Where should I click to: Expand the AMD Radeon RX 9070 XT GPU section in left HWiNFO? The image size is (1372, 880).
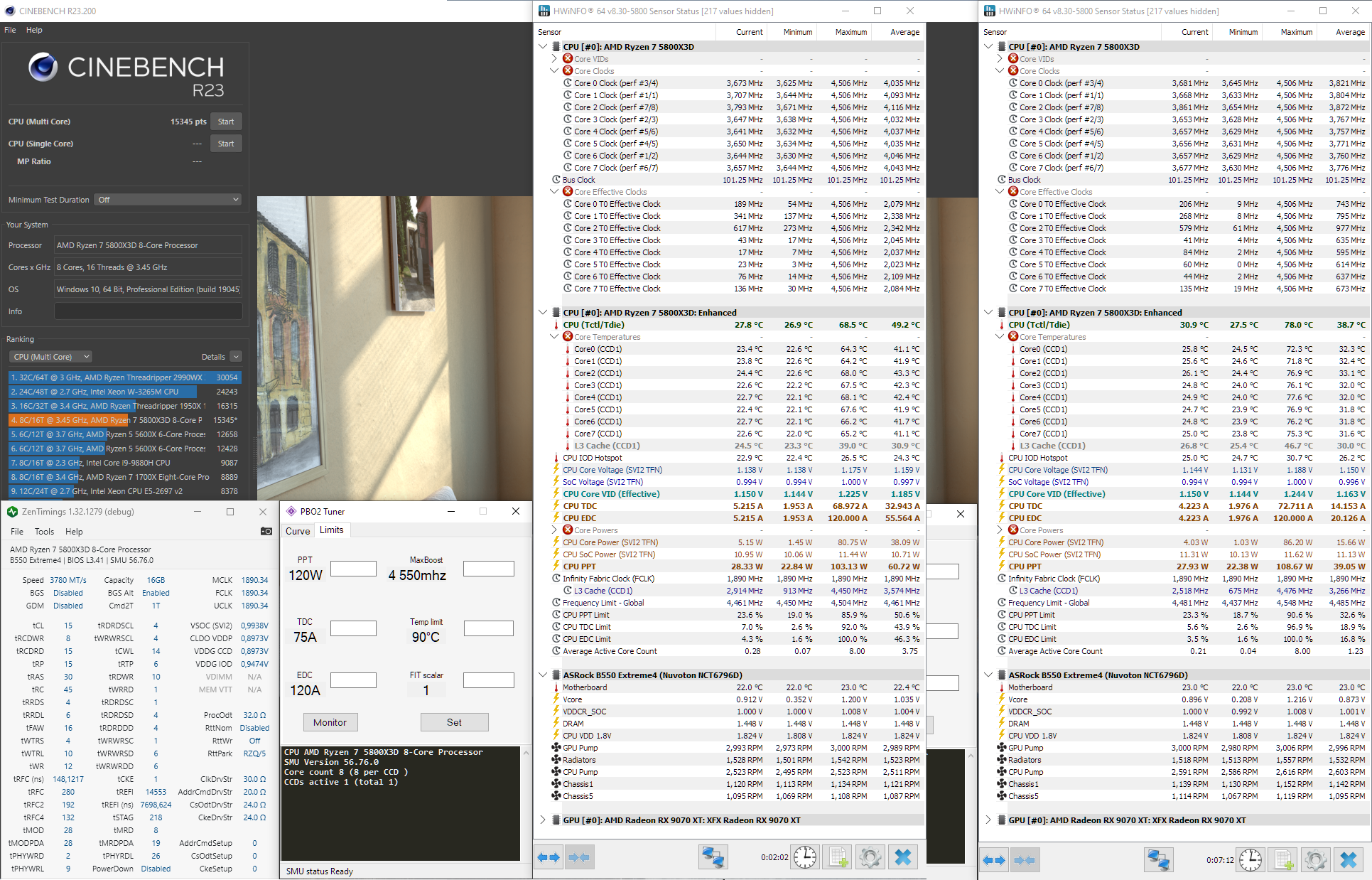(543, 820)
